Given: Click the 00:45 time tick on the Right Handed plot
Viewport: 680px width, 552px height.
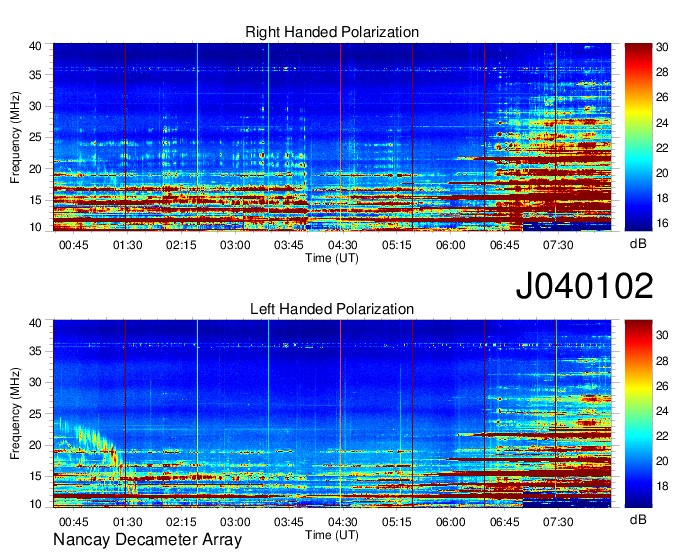Looking at the screenshot, I should coord(73,245).
